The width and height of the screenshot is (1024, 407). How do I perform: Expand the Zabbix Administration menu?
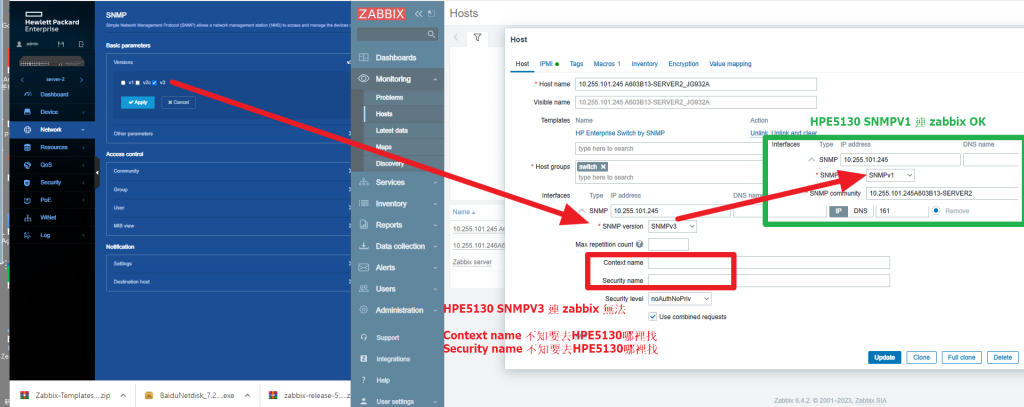(x=396, y=310)
